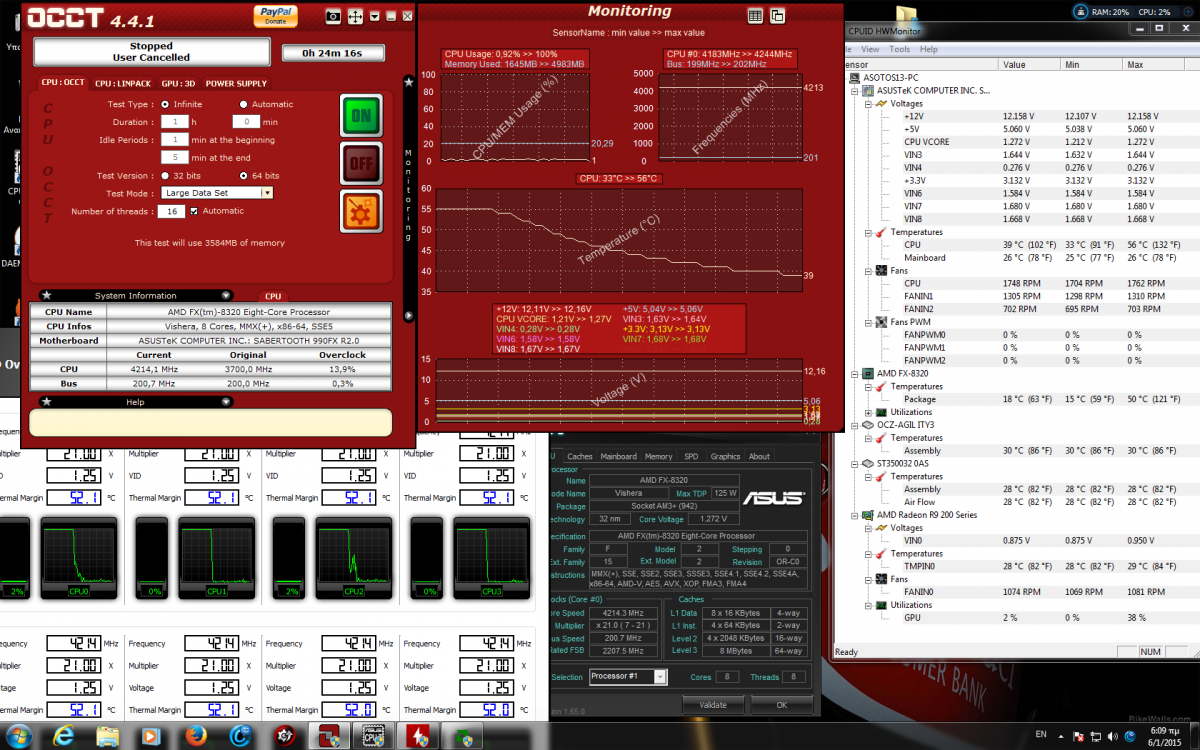
Task: Click the Min column header in HWMonitor
Action: point(1092,64)
